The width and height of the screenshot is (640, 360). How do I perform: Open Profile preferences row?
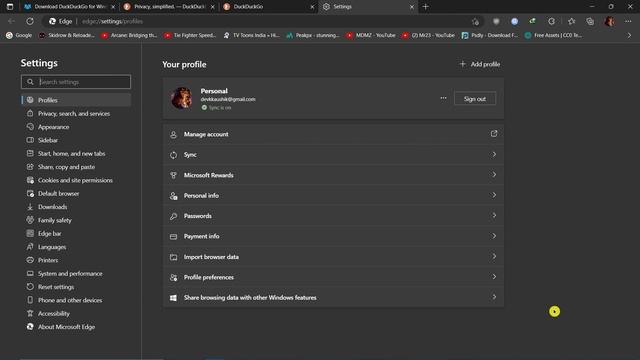click(x=333, y=277)
